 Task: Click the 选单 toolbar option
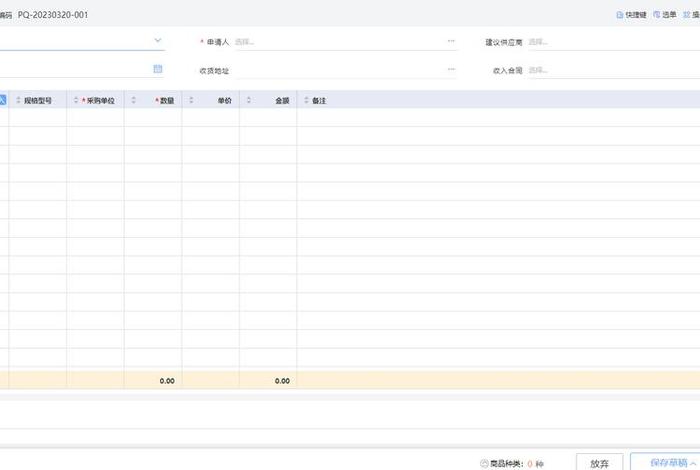tap(664, 15)
